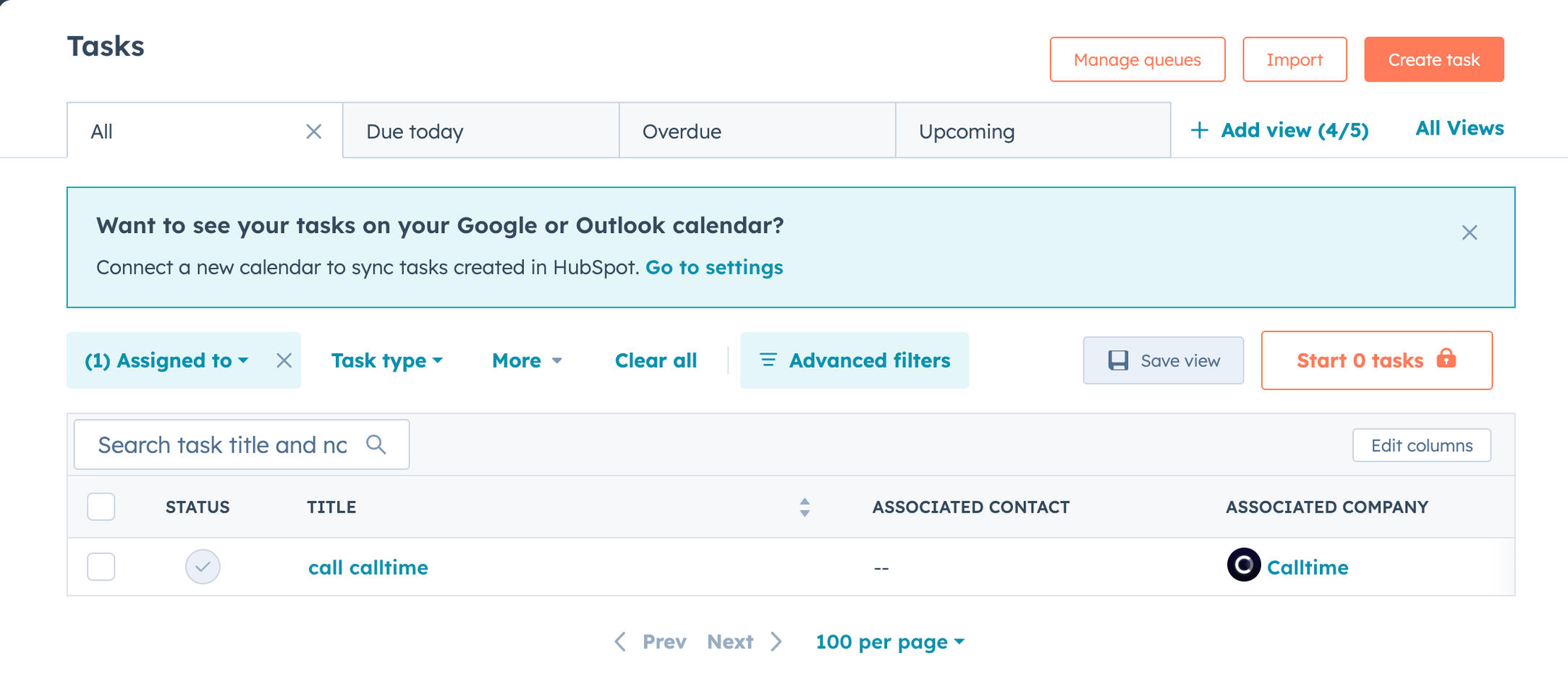Viewport: 1568px width, 684px height.
Task: Open the 100 per page dropdown
Action: point(889,642)
